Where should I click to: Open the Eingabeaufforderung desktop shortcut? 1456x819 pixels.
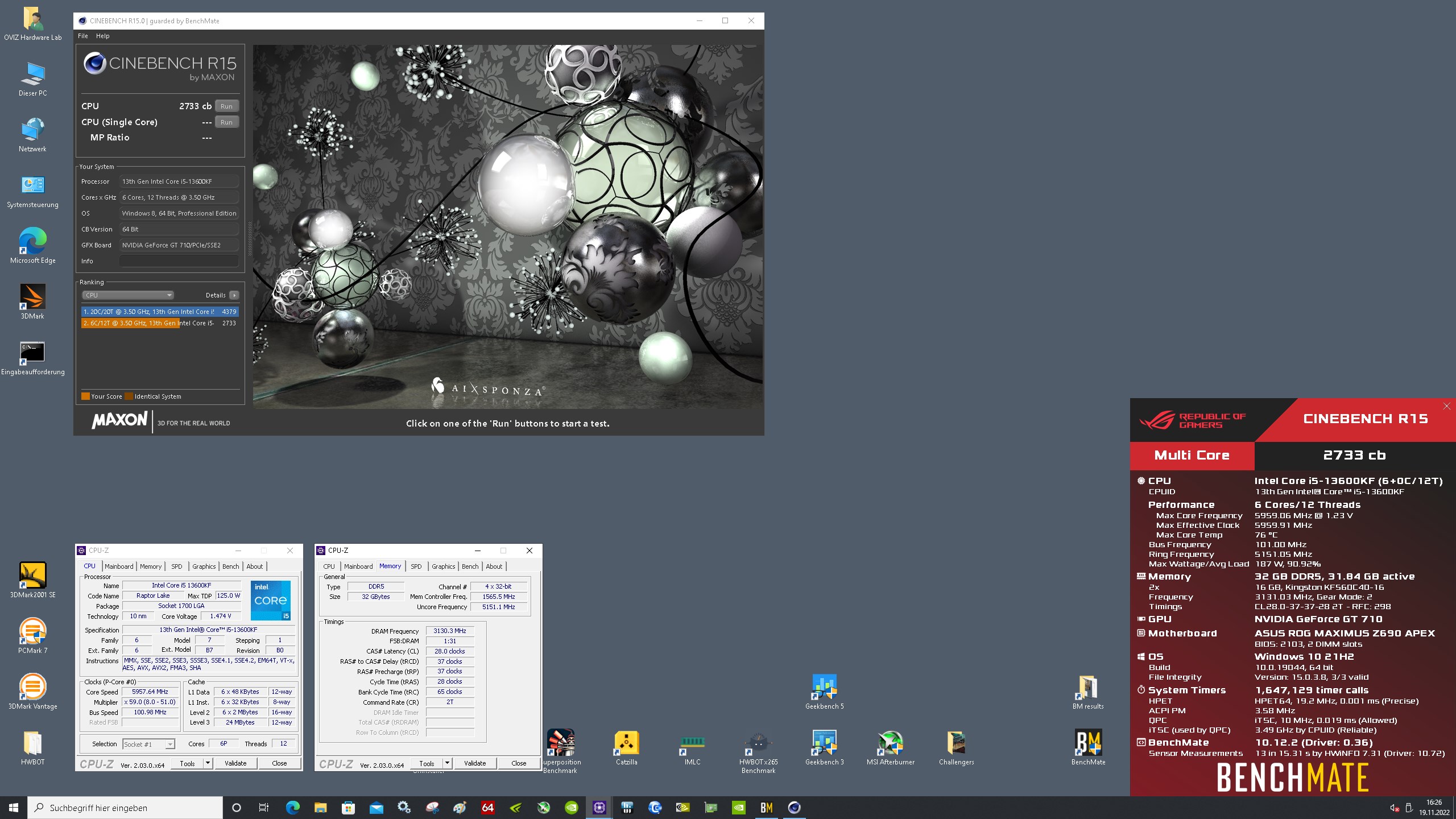32,358
